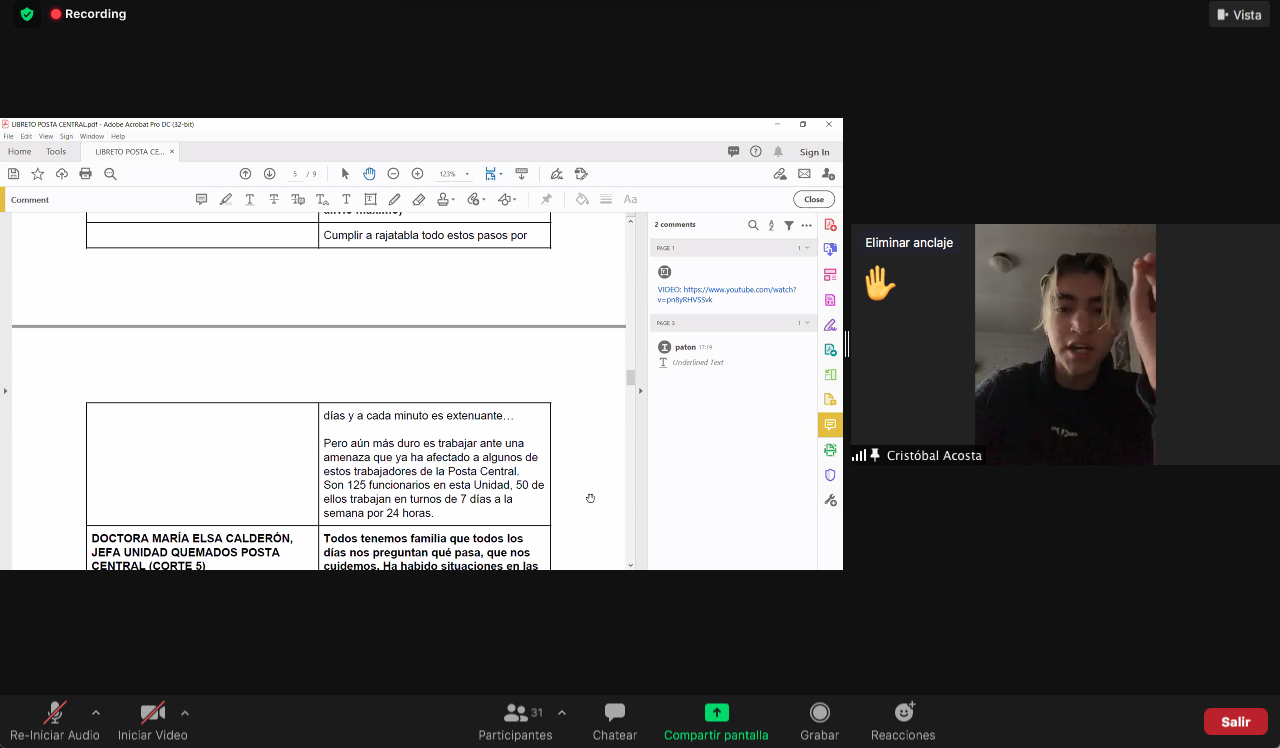Filter comments with the funnel icon
The height and width of the screenshot is (748, 1280).
click(x=789, y=225)
